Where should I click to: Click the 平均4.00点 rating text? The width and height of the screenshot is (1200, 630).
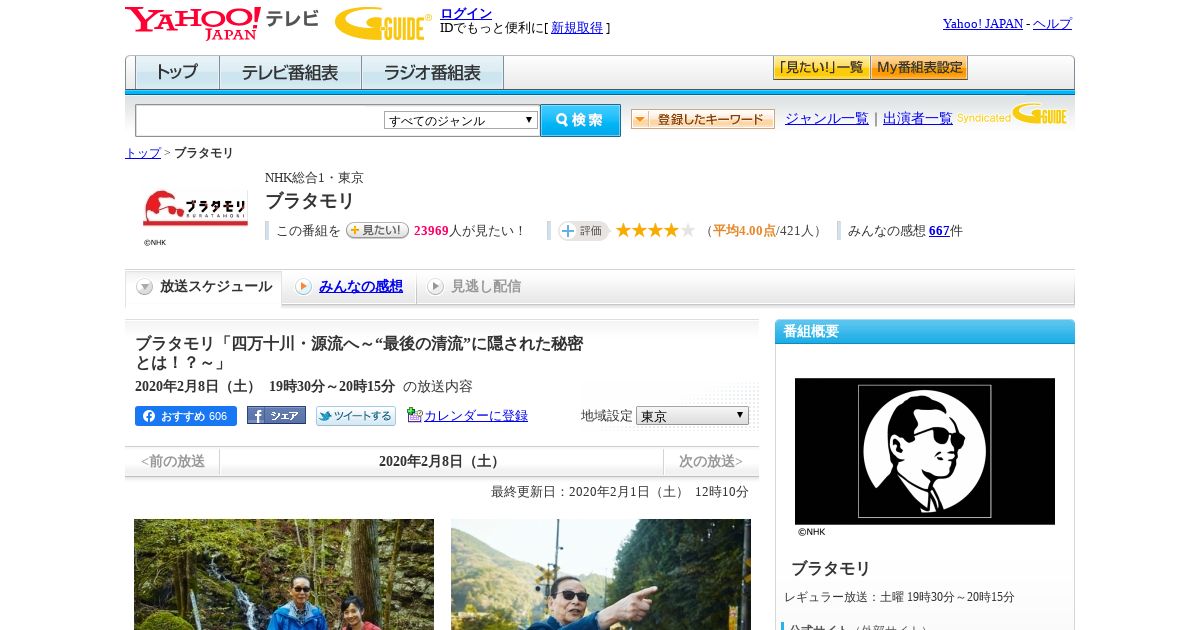(x=744, y=231)
